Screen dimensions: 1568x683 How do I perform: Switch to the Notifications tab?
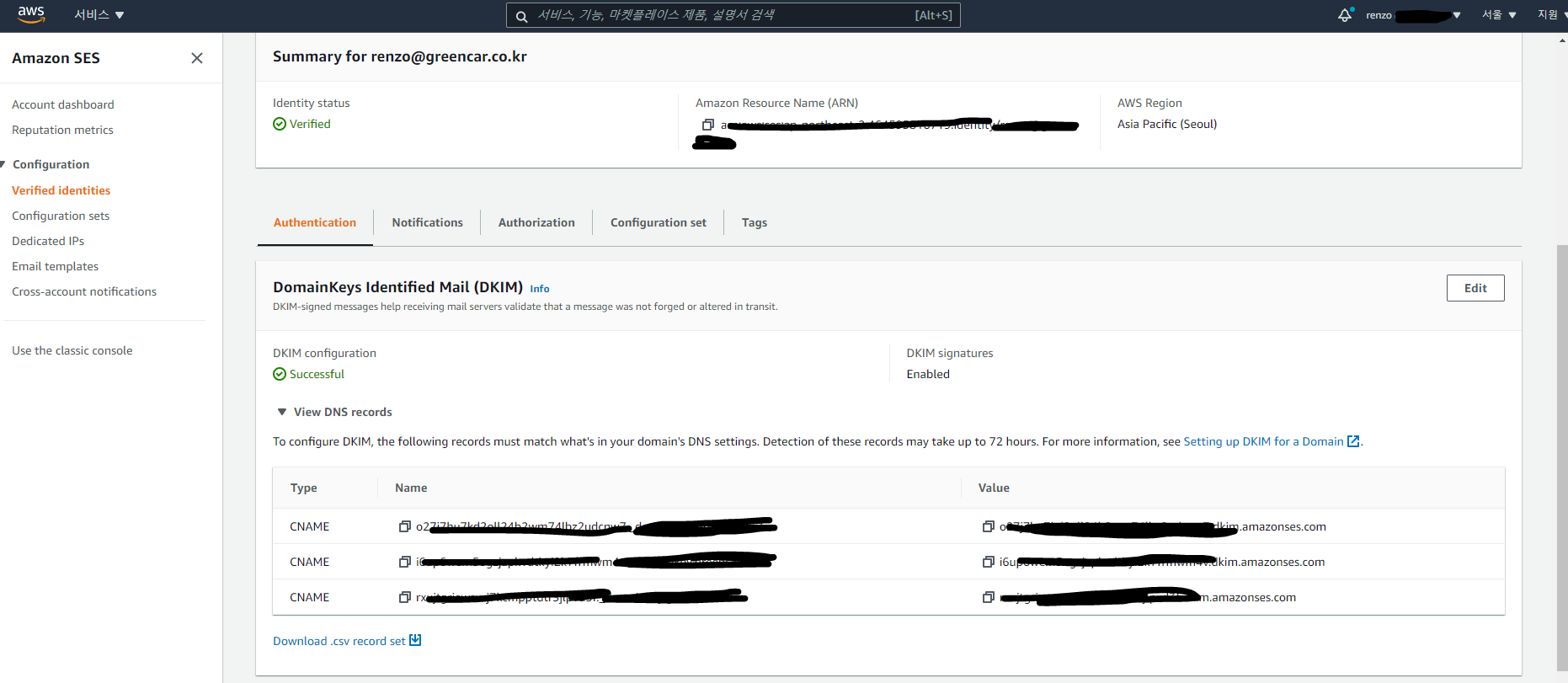[x=427, y=222]
